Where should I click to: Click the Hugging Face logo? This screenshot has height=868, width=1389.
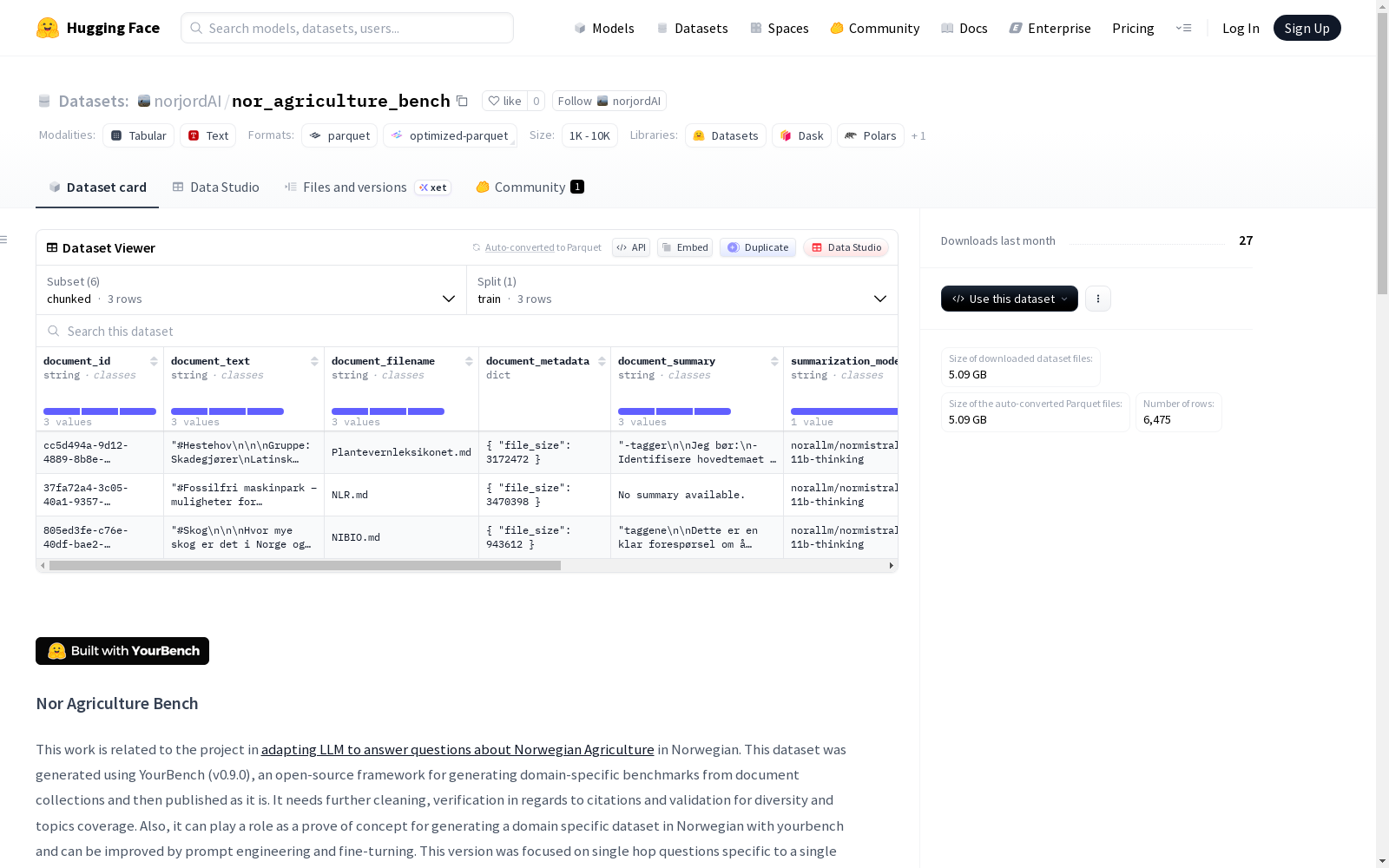coord(97,28)
